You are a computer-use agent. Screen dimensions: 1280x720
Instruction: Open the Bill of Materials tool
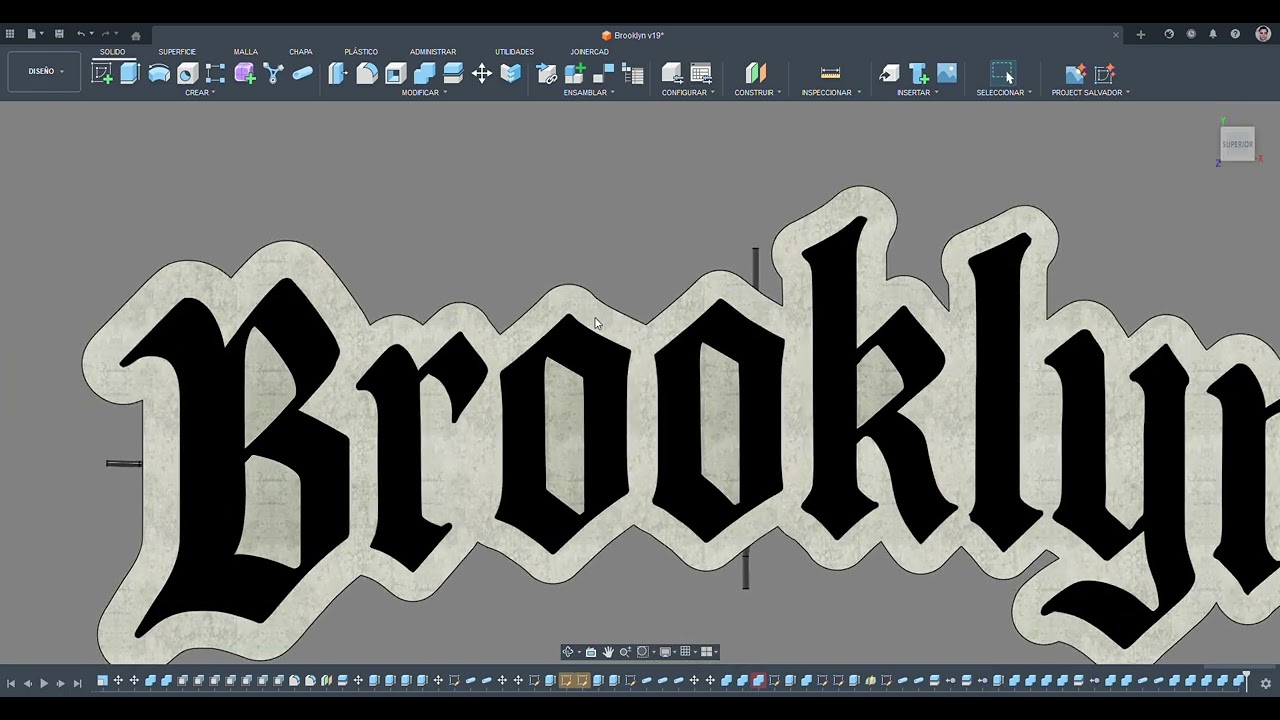(632, 73)
